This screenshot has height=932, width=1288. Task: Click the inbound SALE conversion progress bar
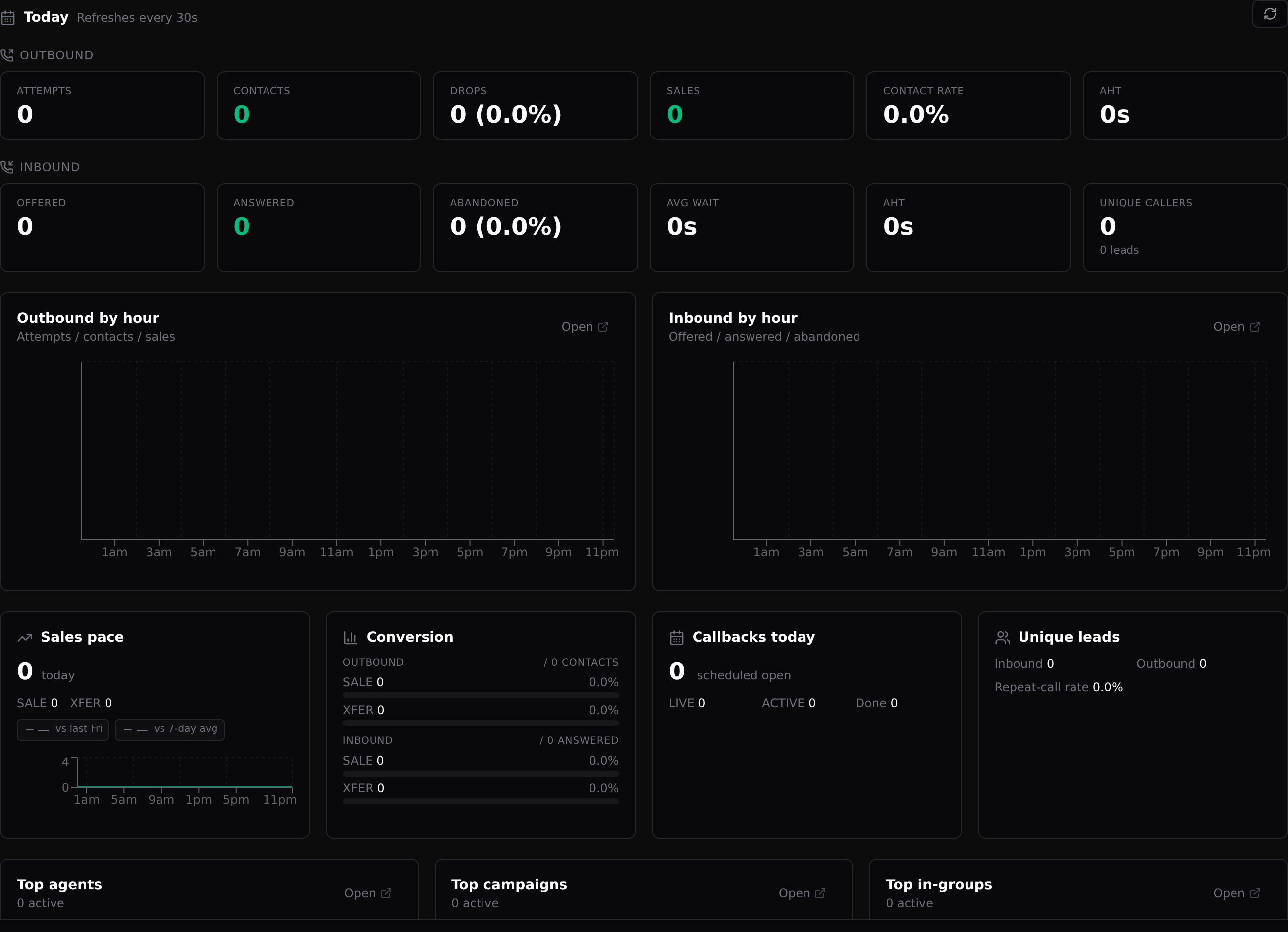click(481, 774)
